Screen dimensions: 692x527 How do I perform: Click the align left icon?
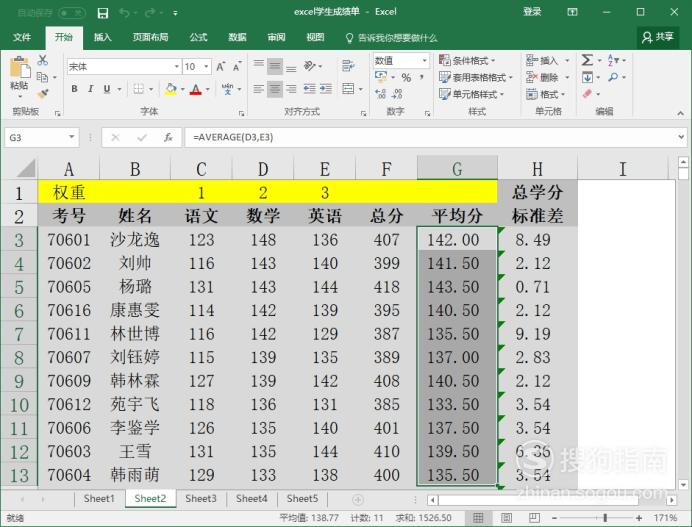259,89
